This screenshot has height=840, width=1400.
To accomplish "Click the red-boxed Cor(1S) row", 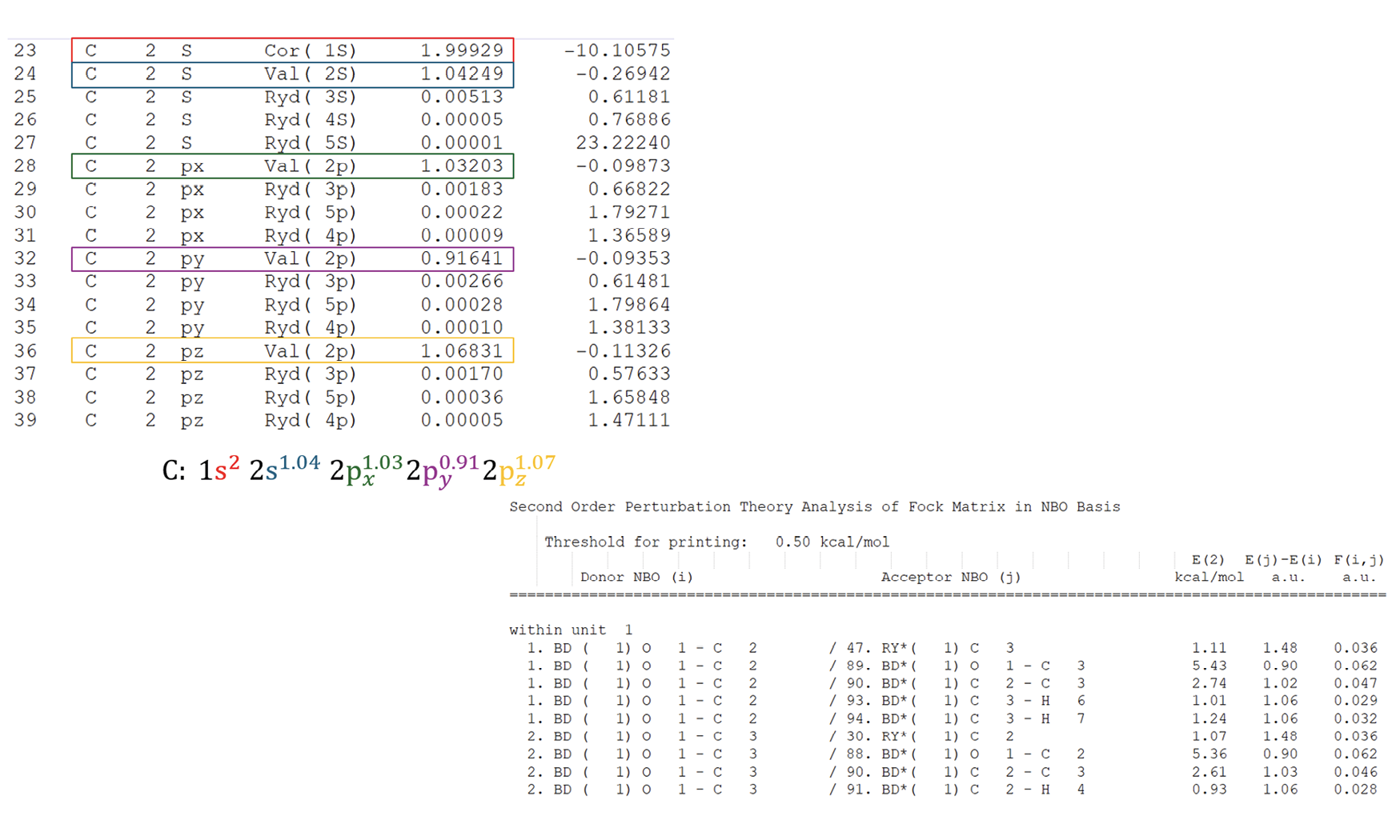I will 292,50.
